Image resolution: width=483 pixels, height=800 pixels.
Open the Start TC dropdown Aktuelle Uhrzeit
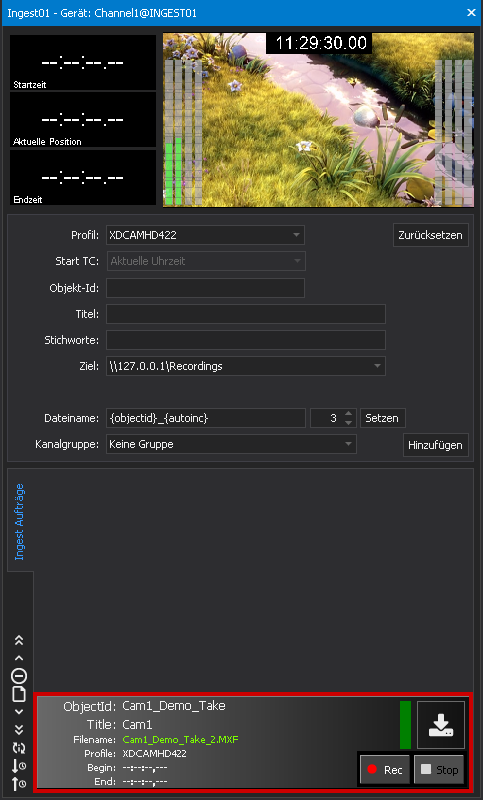[205, 261]
